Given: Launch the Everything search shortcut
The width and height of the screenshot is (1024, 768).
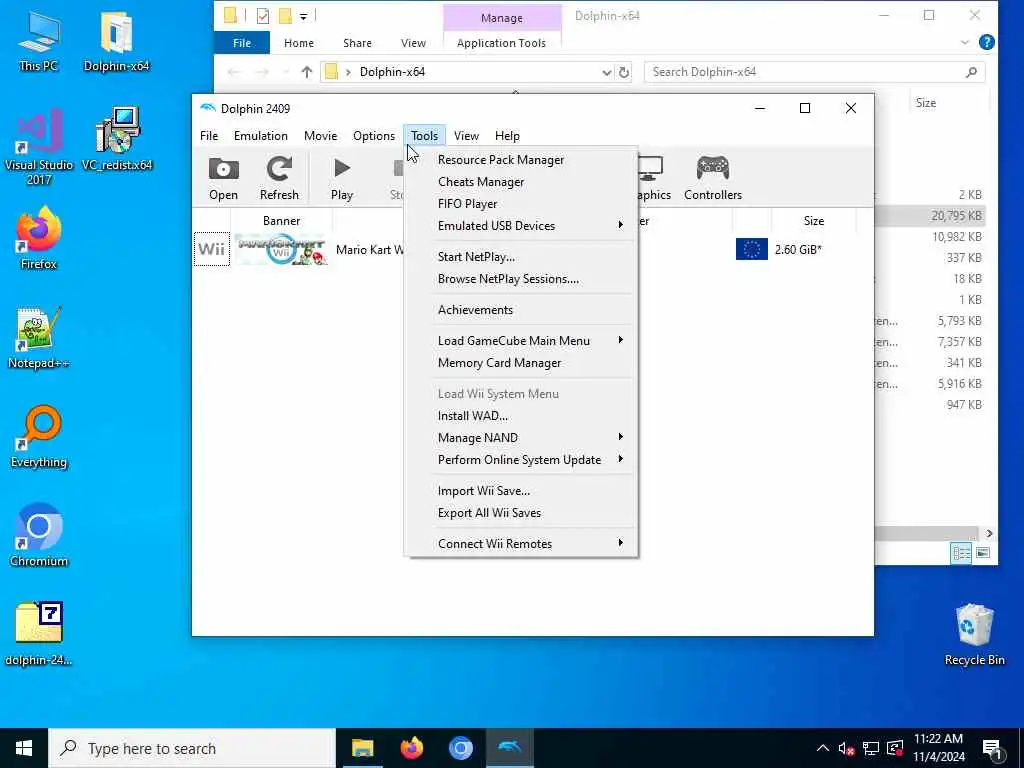Looking at the screenshot, I should tap(39, 436).
